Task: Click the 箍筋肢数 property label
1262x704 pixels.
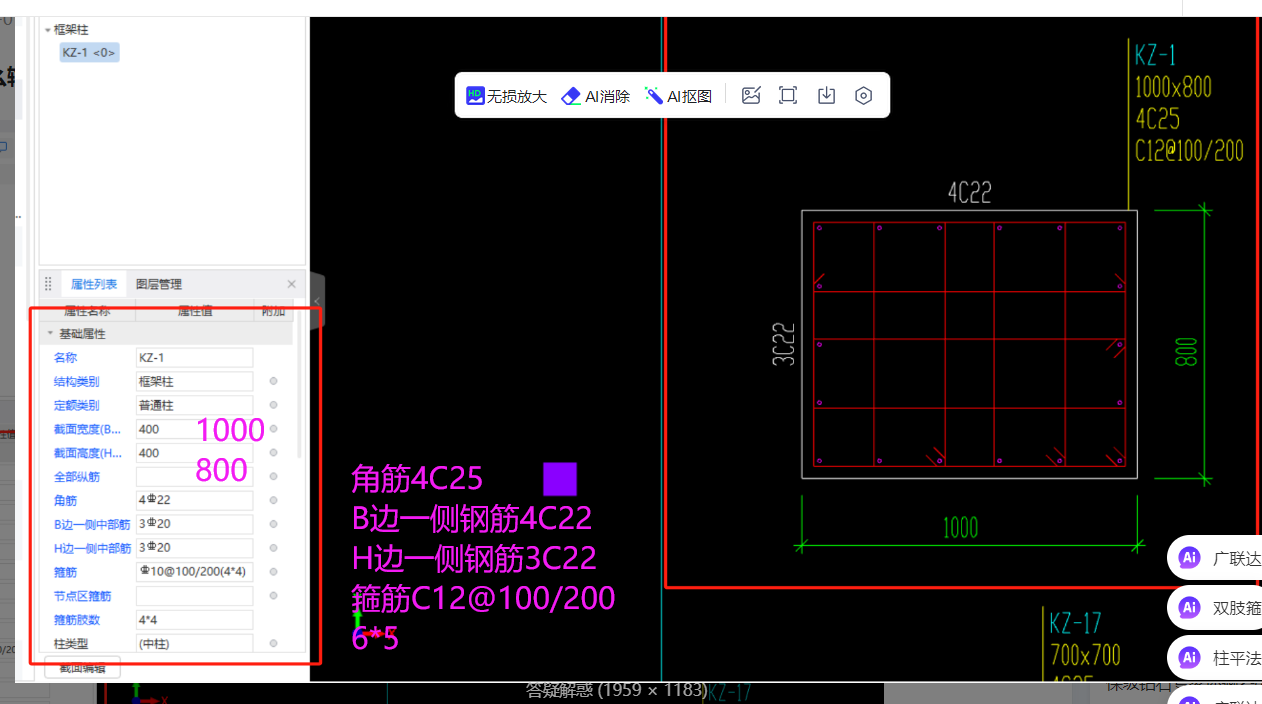Action: 77,620
